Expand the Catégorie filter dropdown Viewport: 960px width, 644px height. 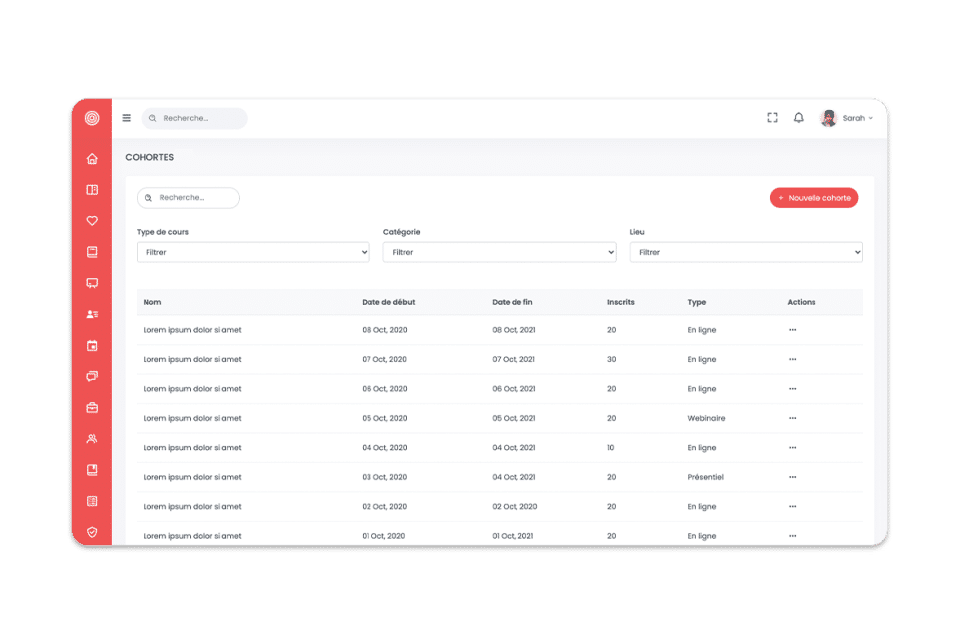pyautogui.click(x=500, y=252)
